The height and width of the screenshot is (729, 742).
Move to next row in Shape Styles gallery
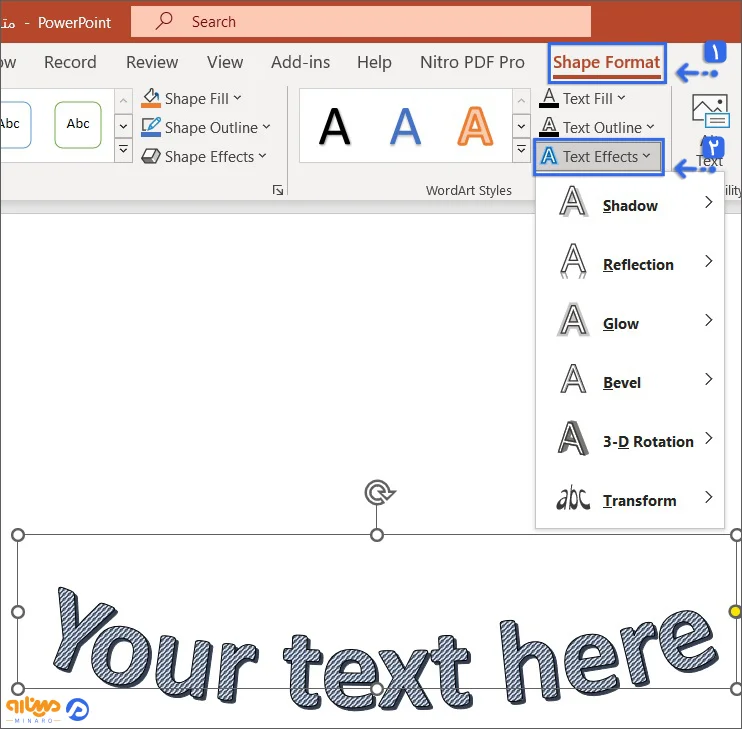click(123, 126)
